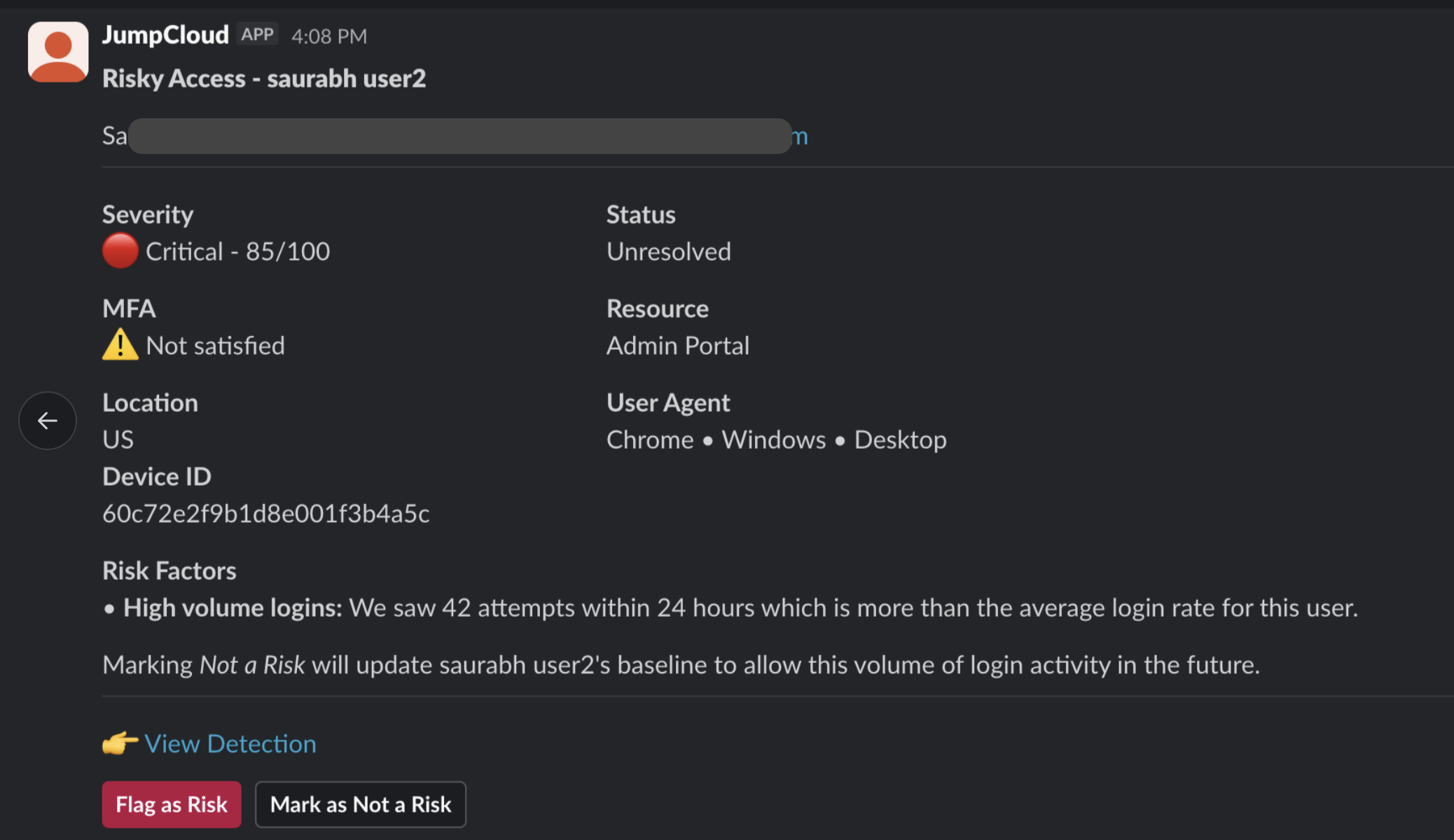This screenshot has height=840, width=1454.
Task: Open the View Detection link
Action: tap(230, 743)
